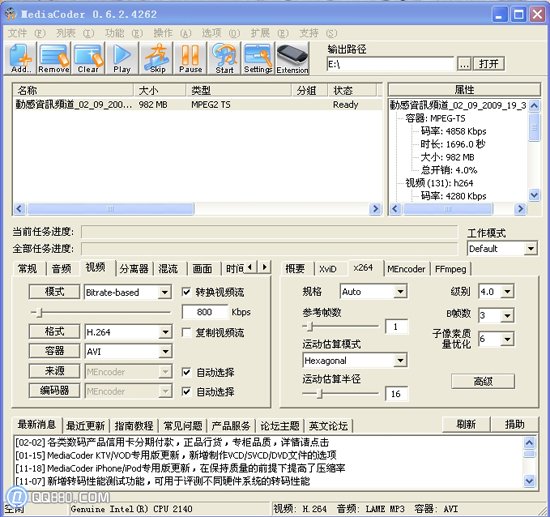Viewport: 550px width, 517px height.
Task: Open the Extension device icon
Action: (292, 58)
